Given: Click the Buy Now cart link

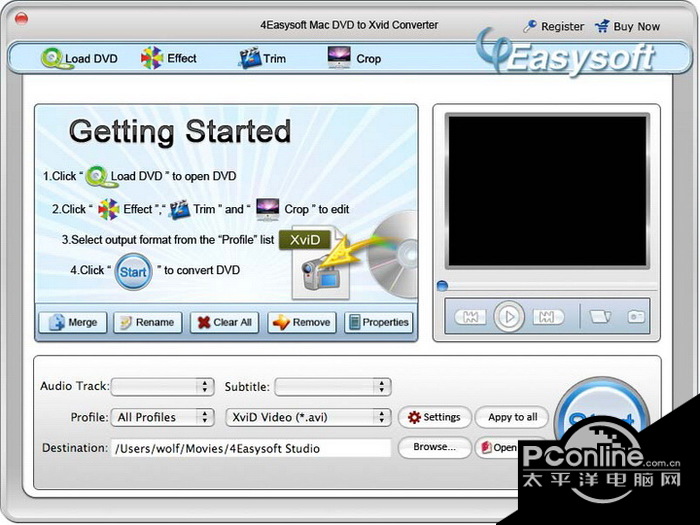Looking at the screenshot, I should pos(628,26).
